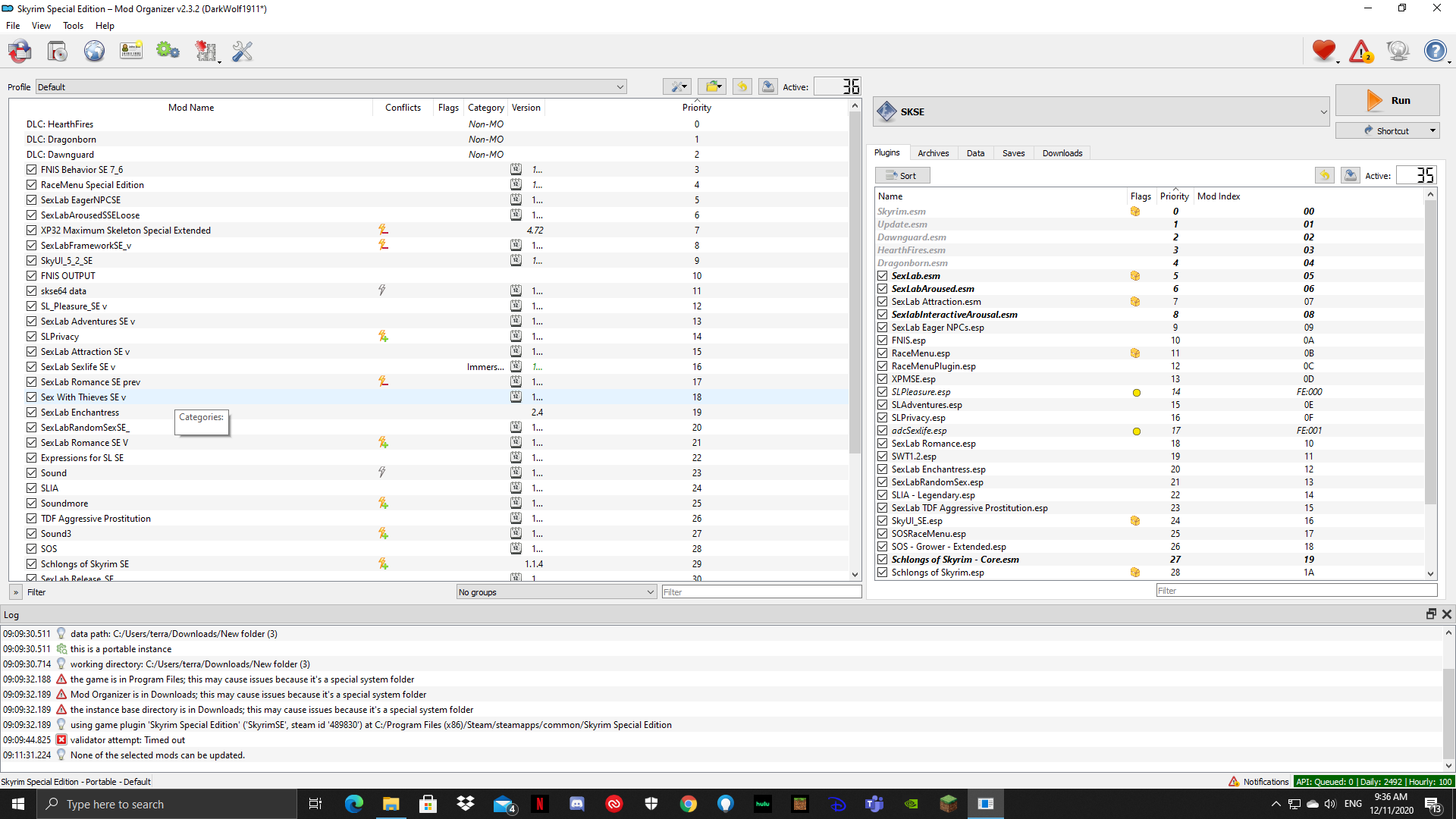Screen dimensions: 1456x819
Task: Disable the SkyUI_SE.esp plugin checkbox
Action: click(x=883, y=521)
